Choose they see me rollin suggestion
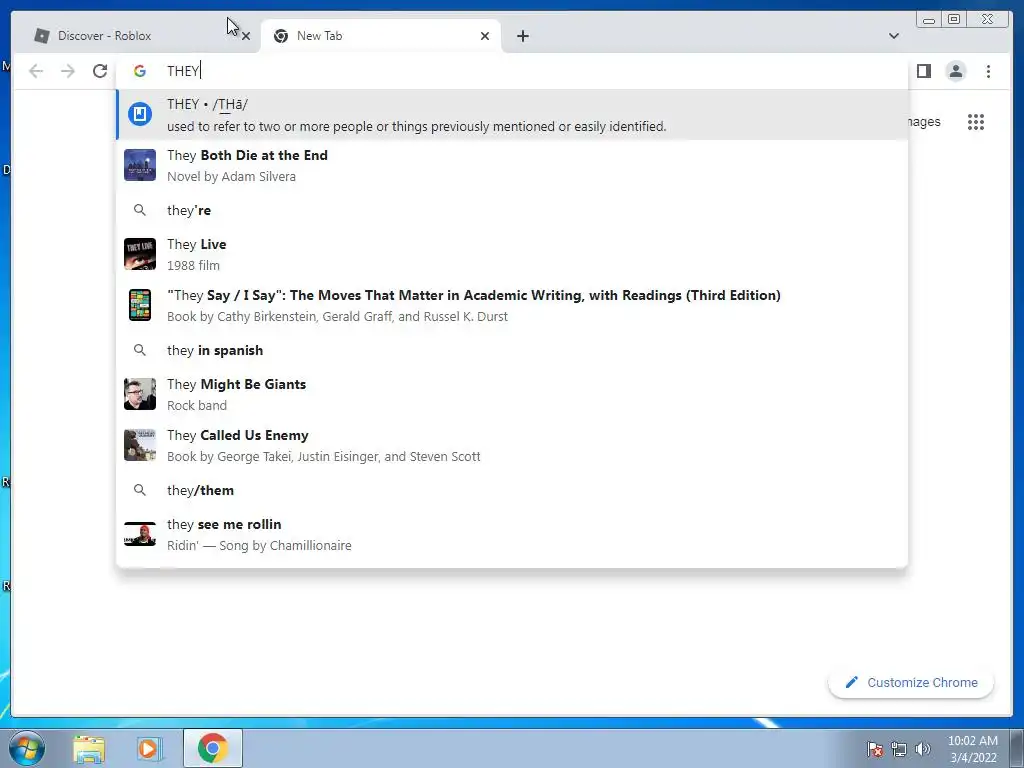The width and height of the screenshot is (1024, 768). [x=512, y=534]
